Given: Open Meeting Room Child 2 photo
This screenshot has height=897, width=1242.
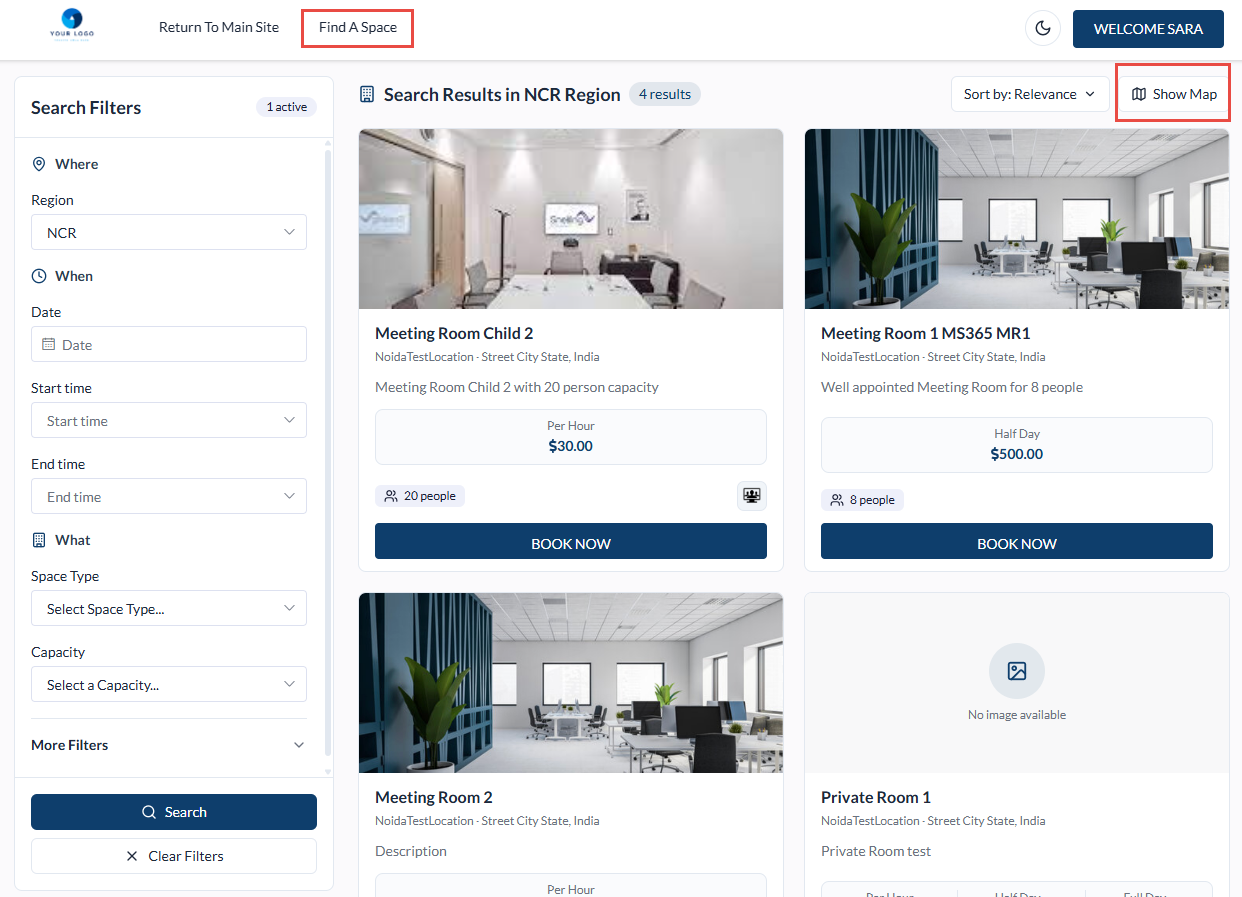Looking at the screenshot, I should 571,219.
